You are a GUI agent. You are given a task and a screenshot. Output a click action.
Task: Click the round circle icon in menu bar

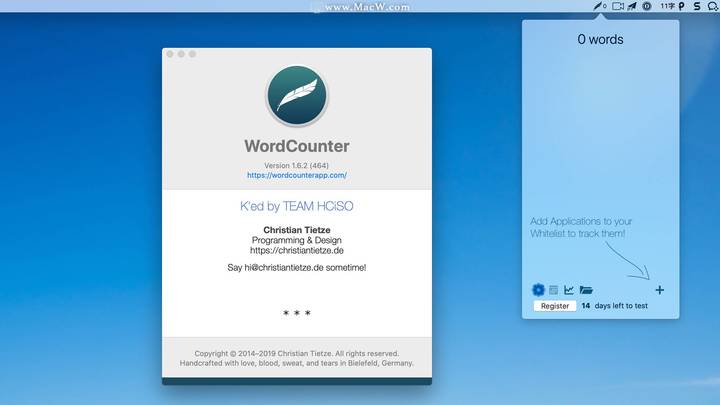pyautogui.click(x=647, y=6)
